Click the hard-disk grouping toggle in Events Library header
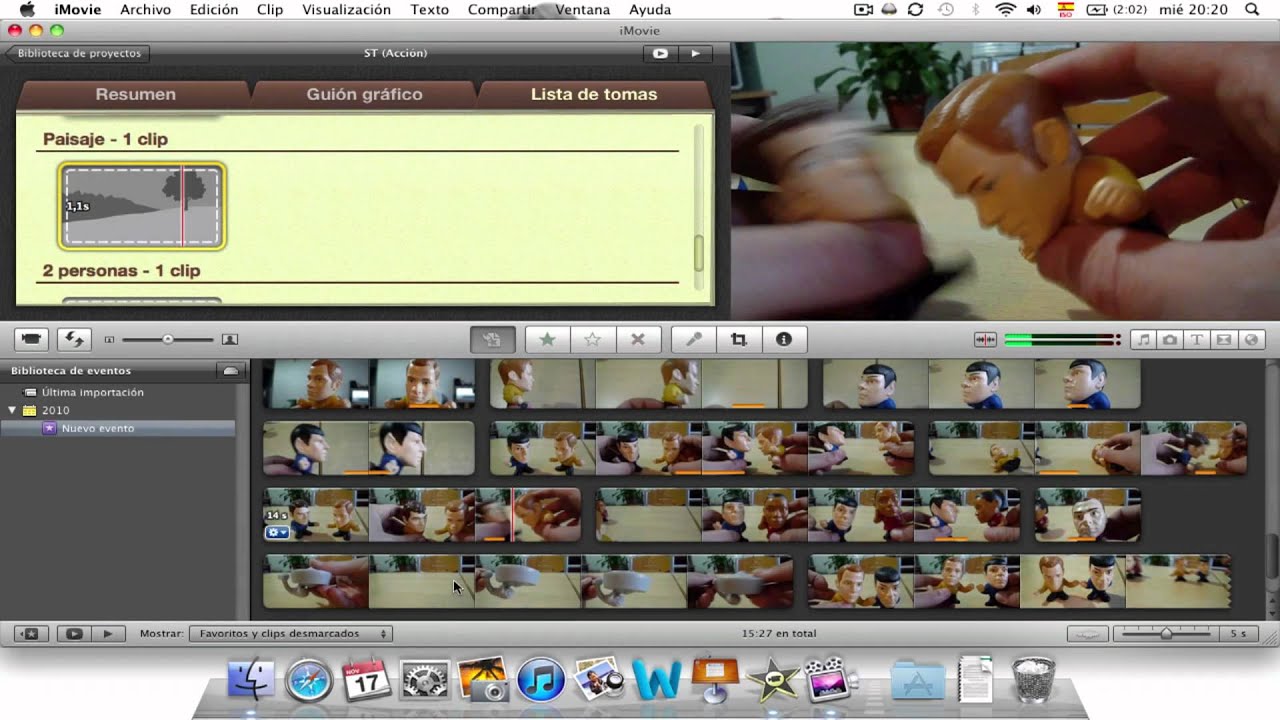 point(231,370)
